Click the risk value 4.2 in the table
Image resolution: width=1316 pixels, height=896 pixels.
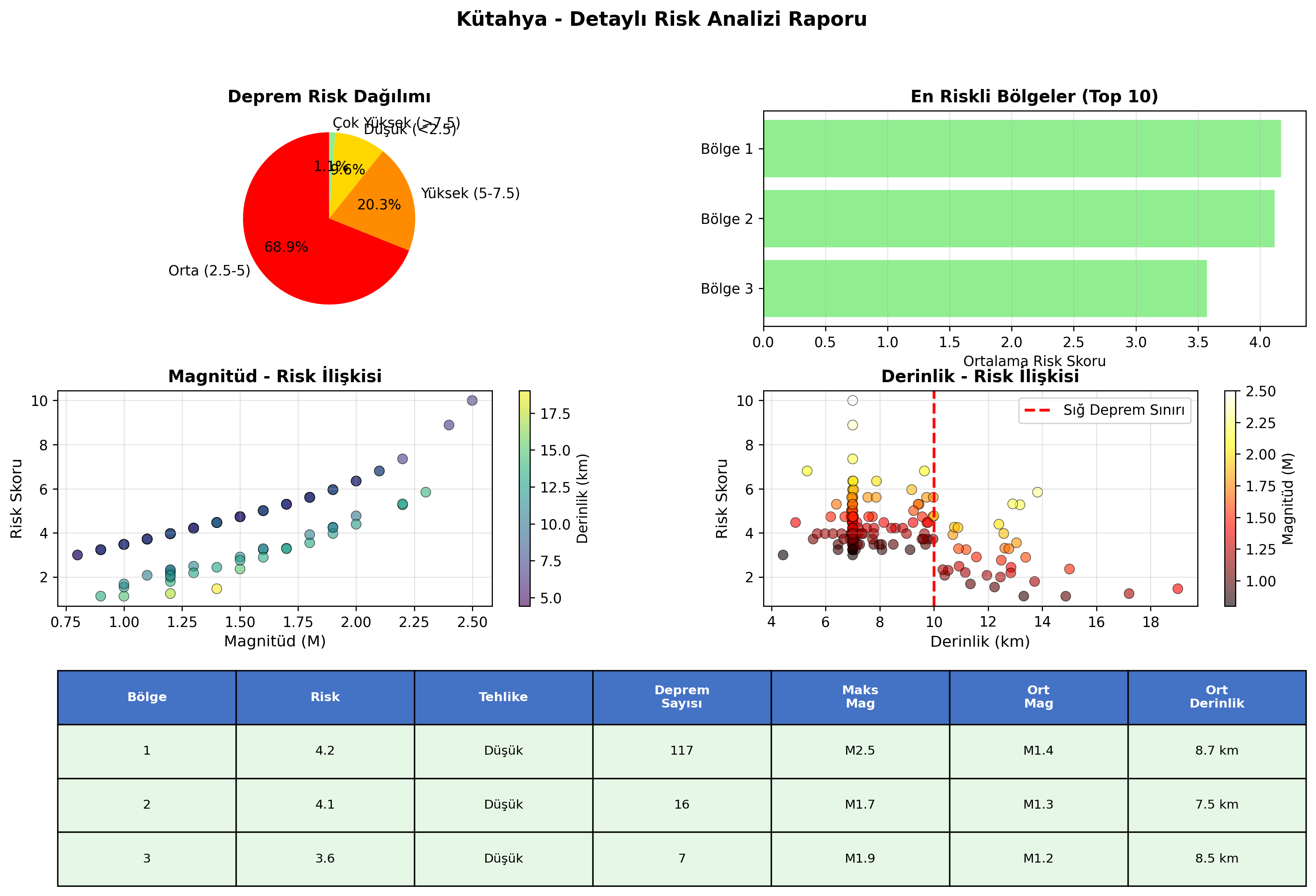325,751
